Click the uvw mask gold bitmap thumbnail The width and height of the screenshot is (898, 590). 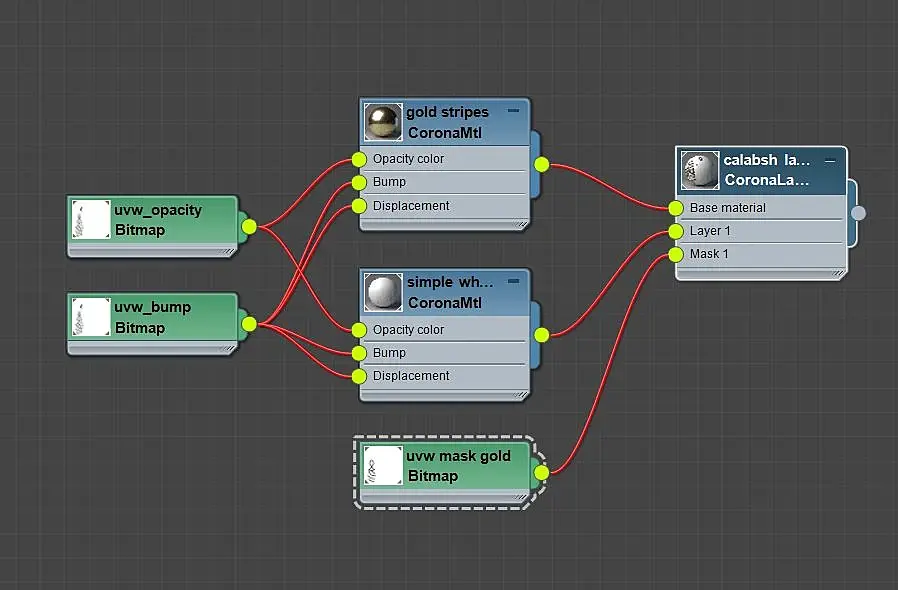pyautogui.click(x=383, y=466)
